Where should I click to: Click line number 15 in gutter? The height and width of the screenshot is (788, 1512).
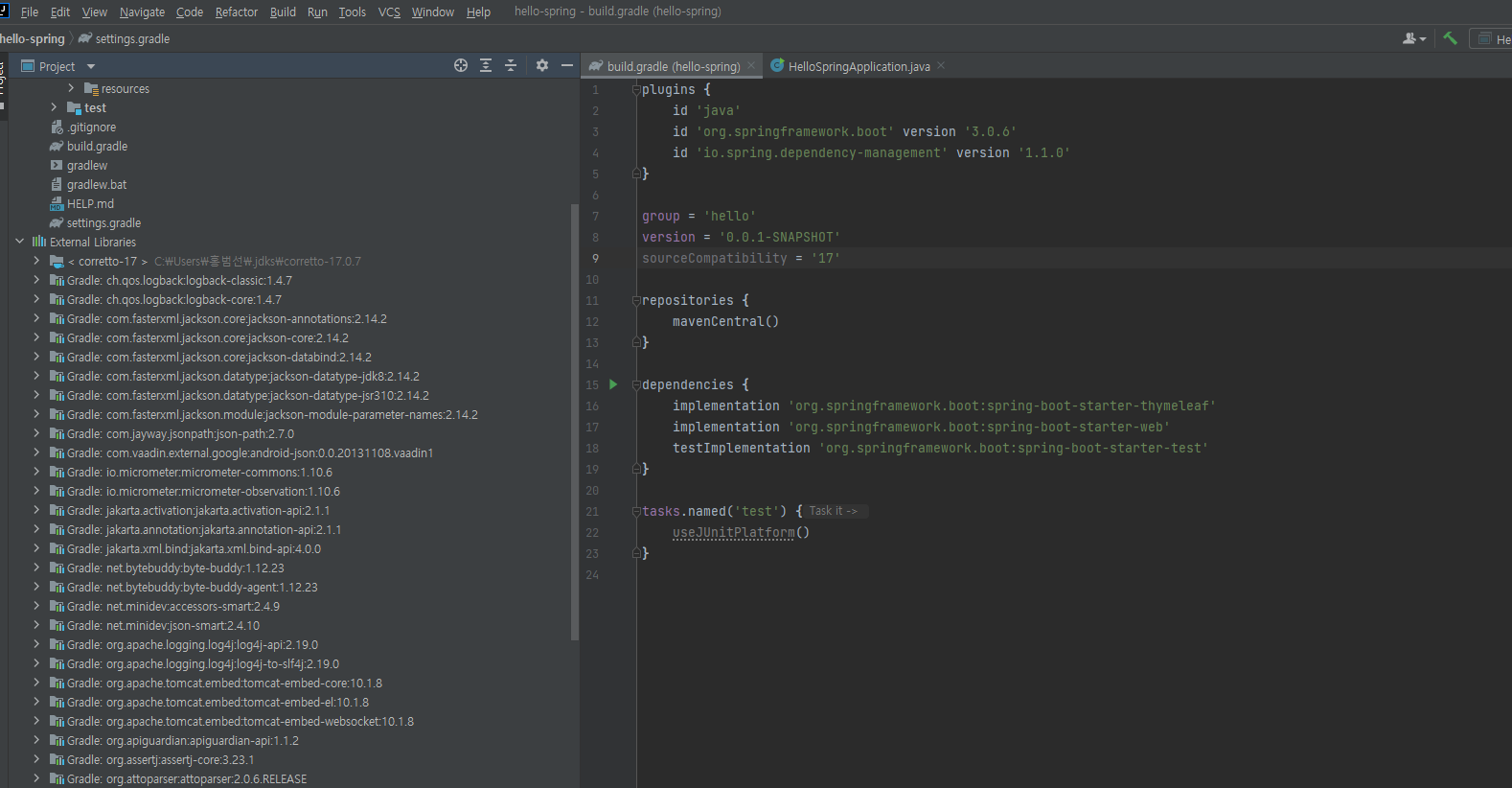point(592,384)
